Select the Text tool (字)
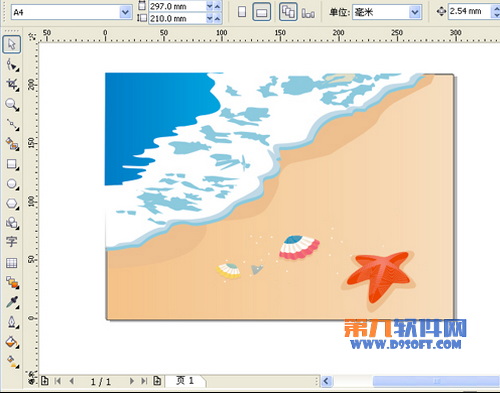This screenshot has height=393, width=500. tap(12, 242)
